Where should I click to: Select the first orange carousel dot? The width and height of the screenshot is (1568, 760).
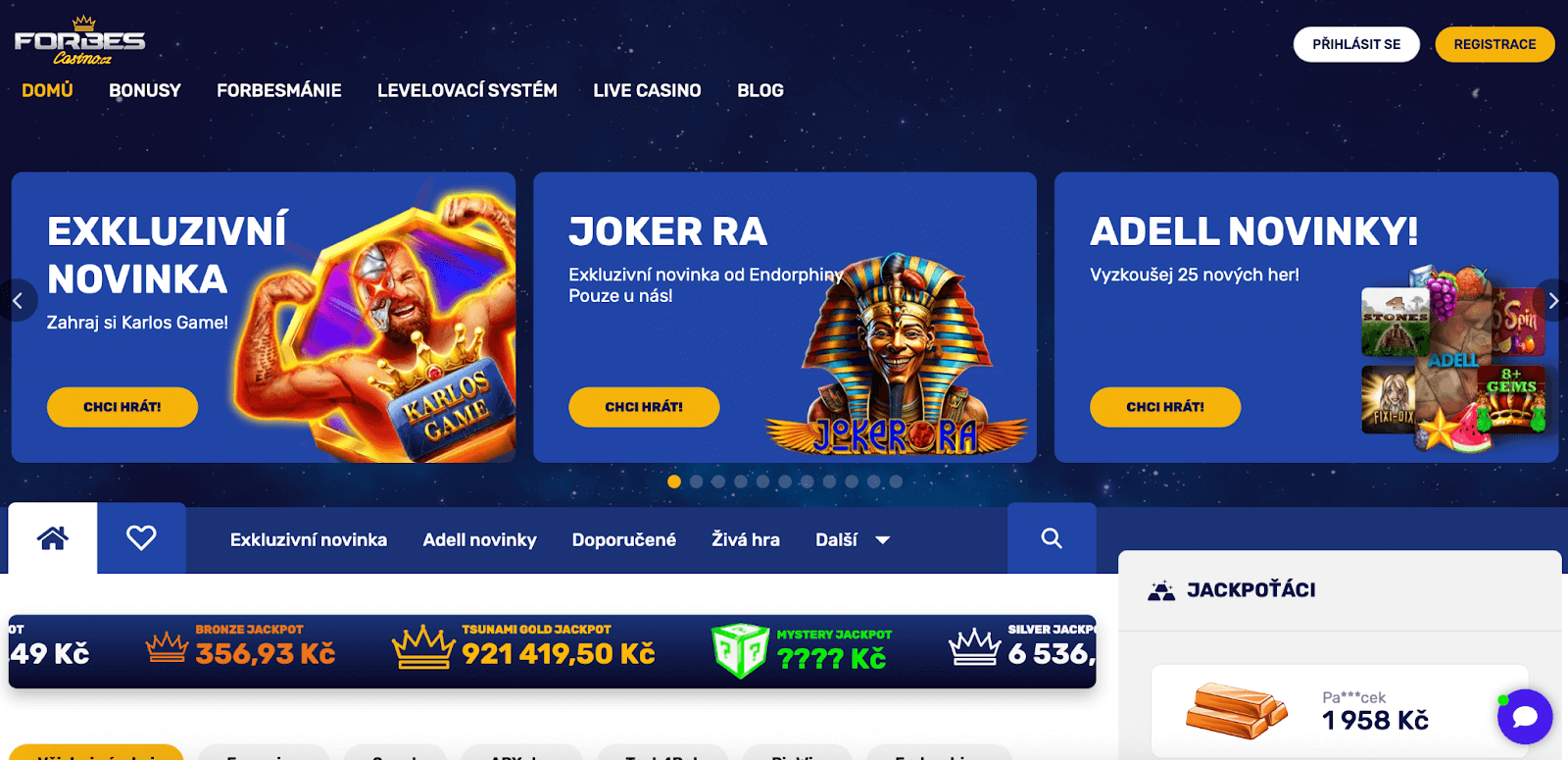click(674, 481)
